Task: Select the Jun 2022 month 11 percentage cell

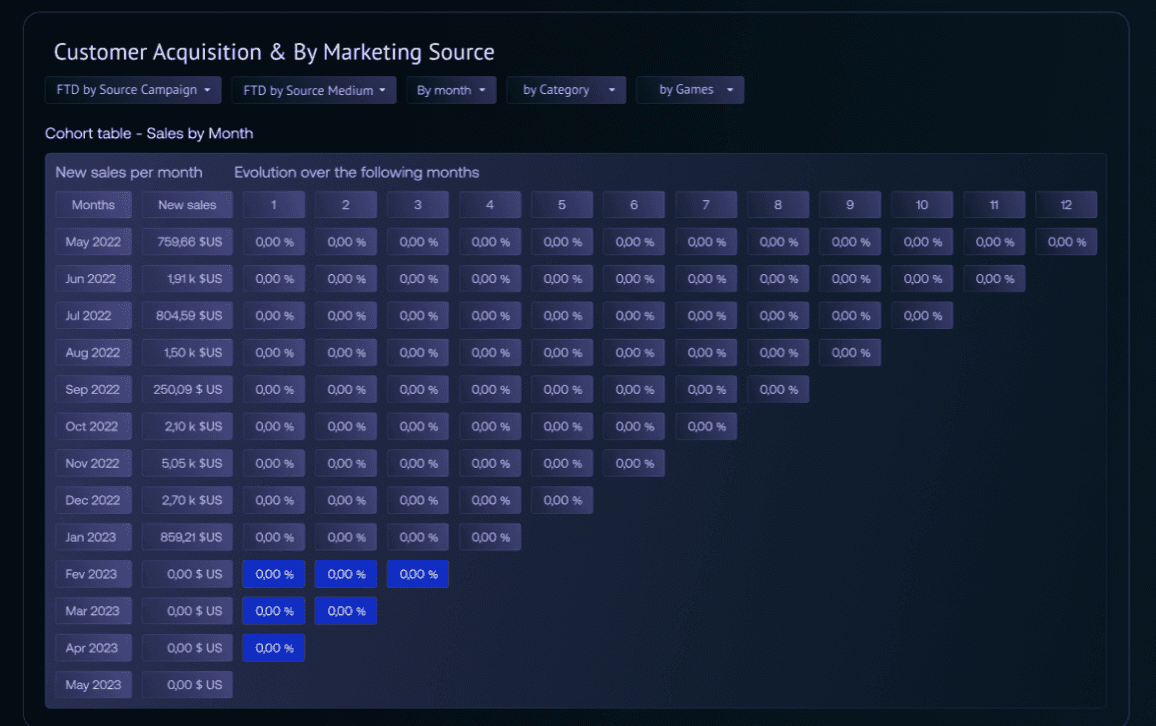Action: click(994, 279)
